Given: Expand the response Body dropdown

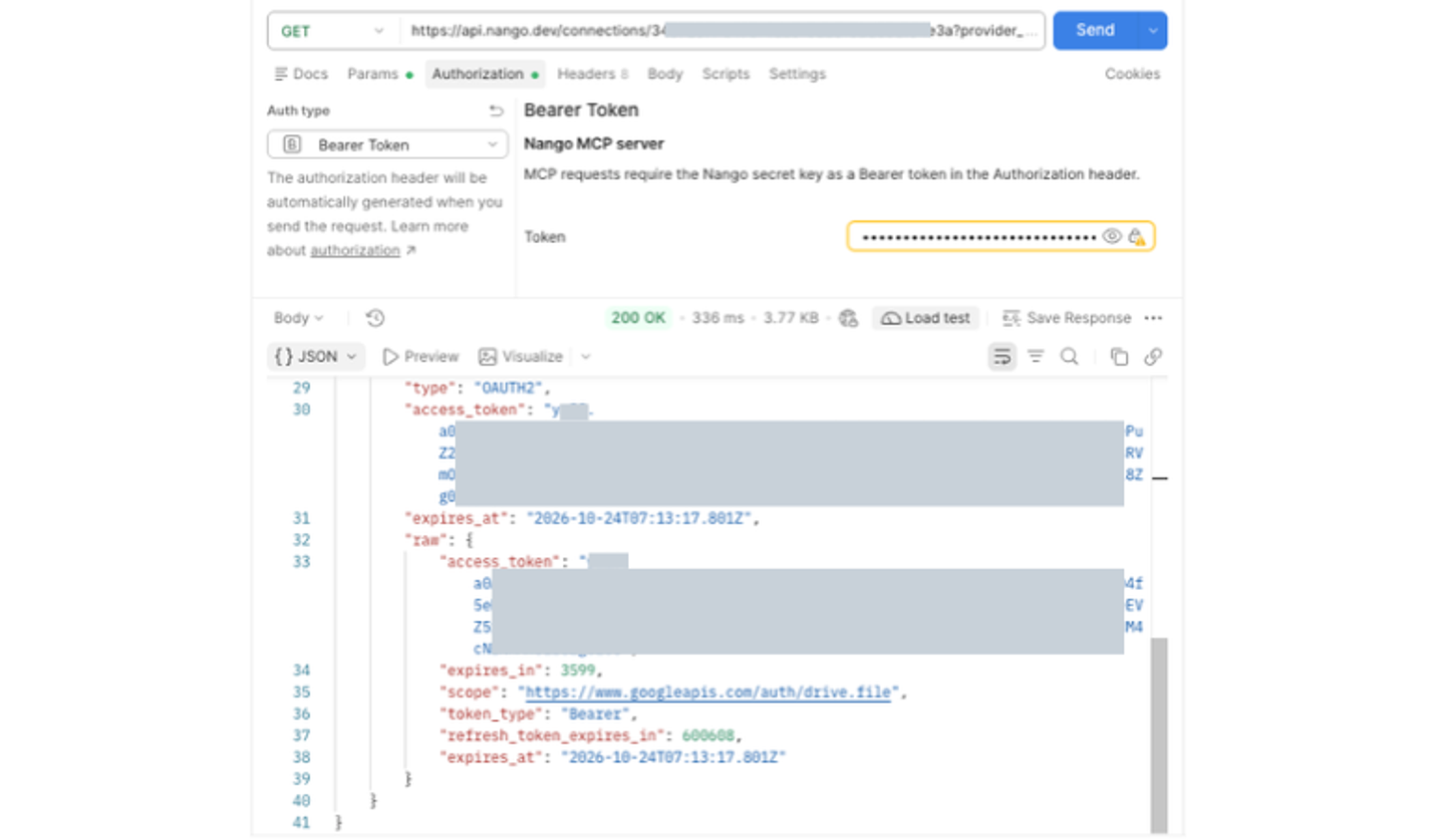Looking at the screenshot, I should pos(298,318).
